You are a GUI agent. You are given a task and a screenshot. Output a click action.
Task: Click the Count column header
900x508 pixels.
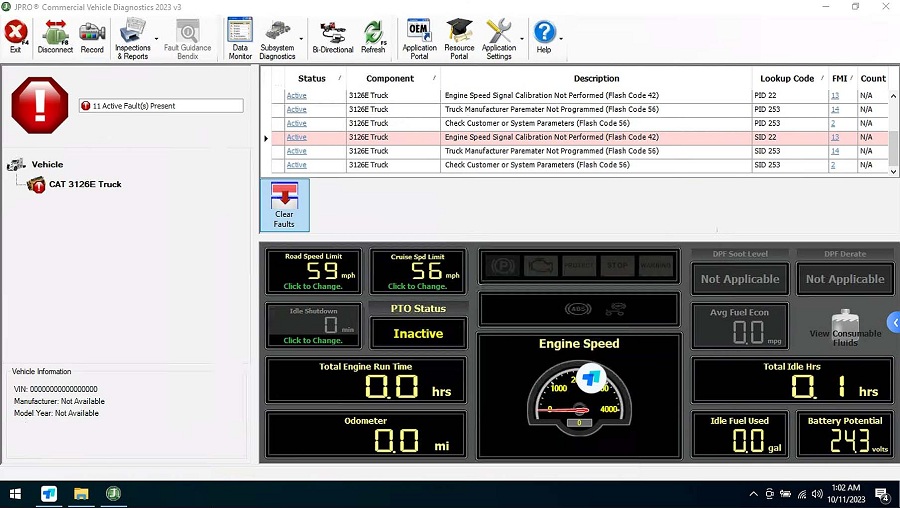873,79
